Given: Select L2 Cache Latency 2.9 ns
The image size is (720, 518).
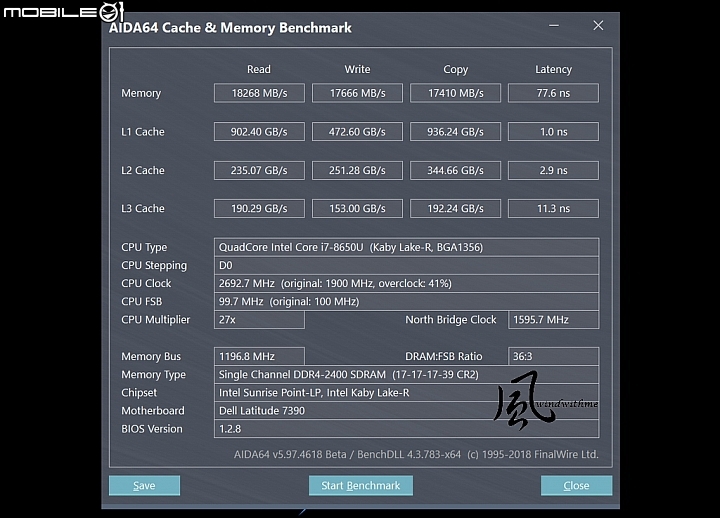Looking at the screenshot, I should tap(553, 170).
